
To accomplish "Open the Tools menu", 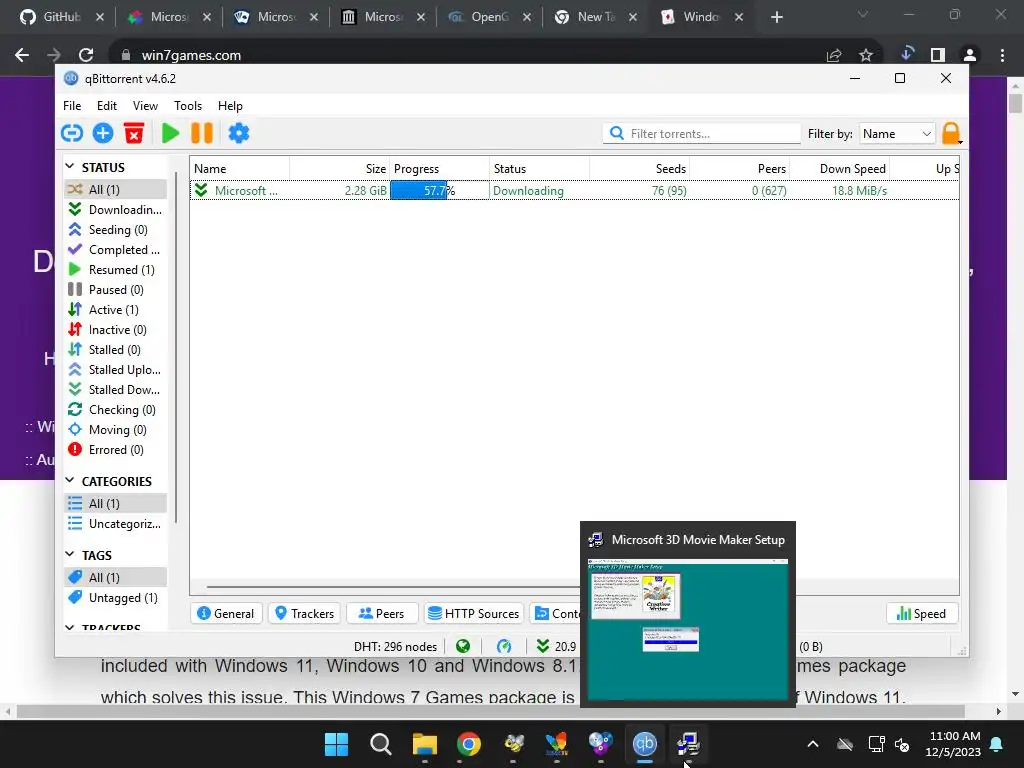I will (188, 106).
